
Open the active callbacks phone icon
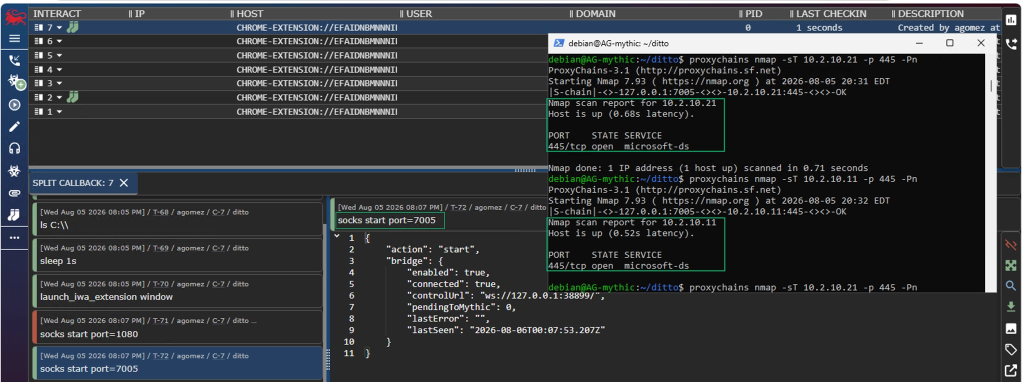[x=14, y=61]
